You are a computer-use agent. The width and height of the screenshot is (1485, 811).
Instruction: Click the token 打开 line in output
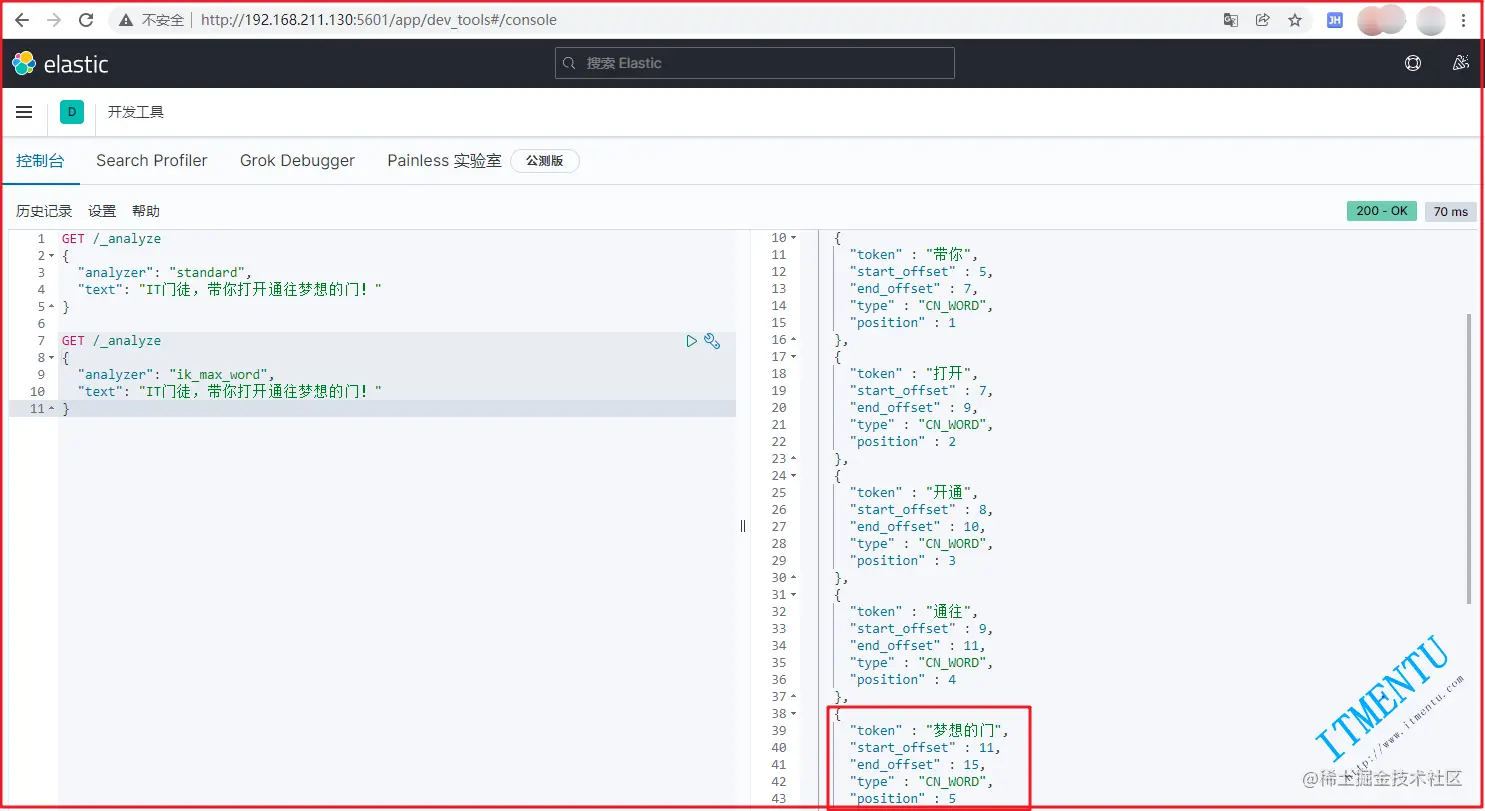[x=913, y=374]
